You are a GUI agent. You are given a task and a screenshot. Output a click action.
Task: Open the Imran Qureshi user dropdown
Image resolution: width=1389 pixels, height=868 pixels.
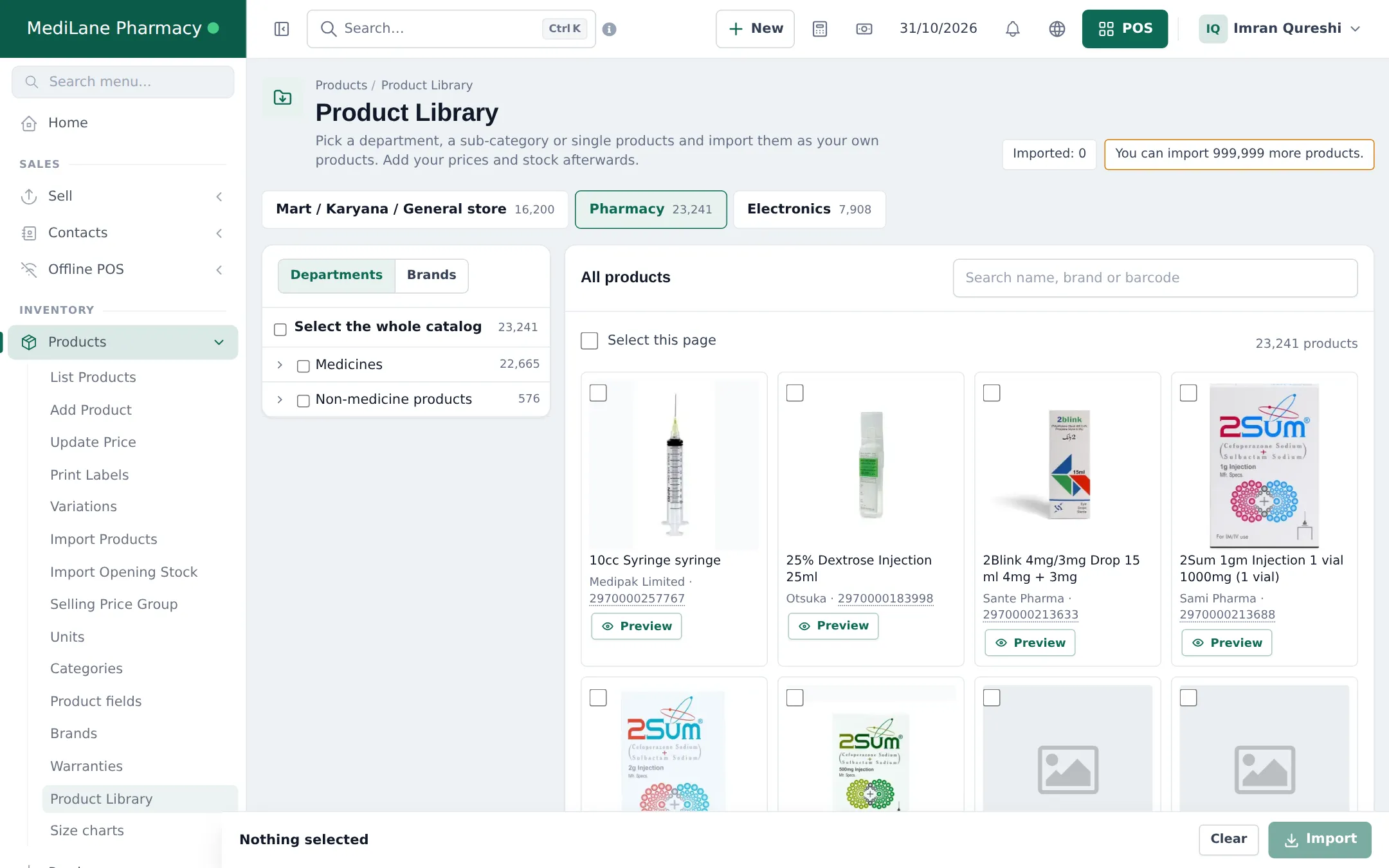pos(1280,29)
